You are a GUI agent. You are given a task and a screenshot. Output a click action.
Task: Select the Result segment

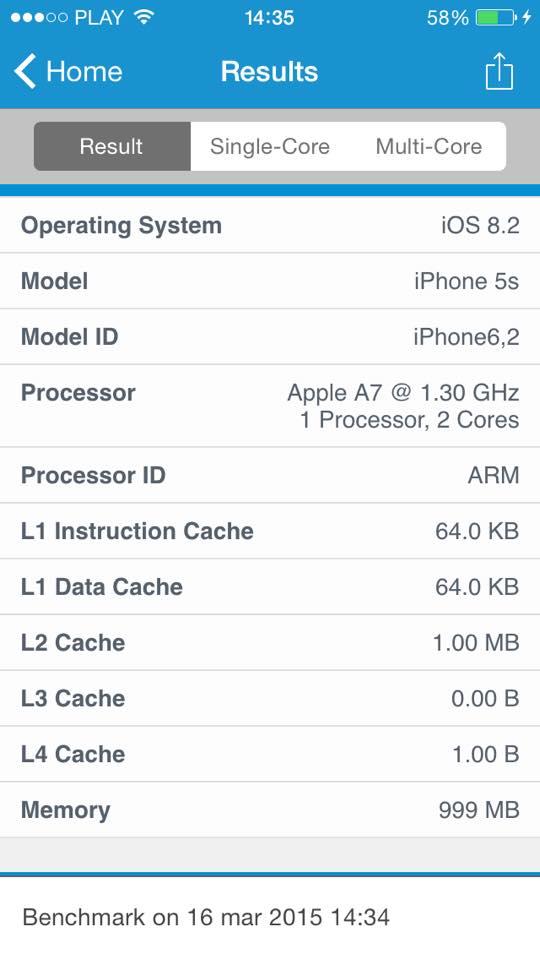[112, 146]
